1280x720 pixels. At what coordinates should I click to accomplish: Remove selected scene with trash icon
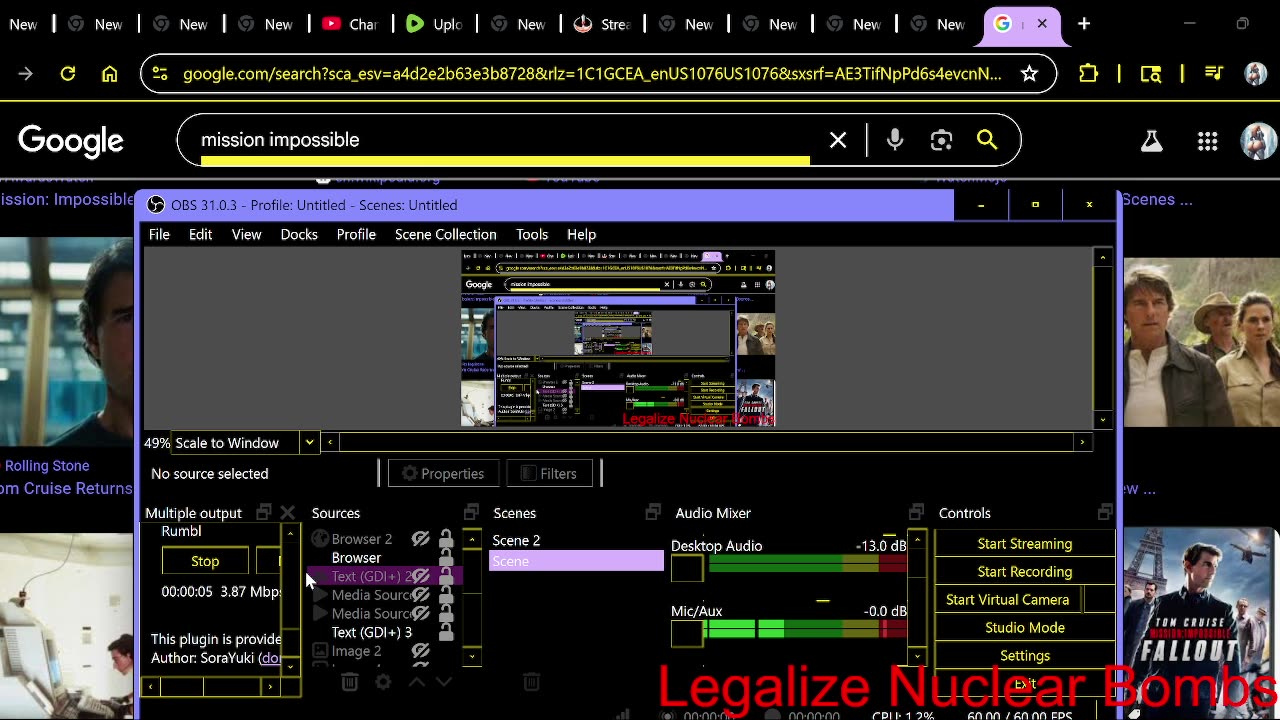(531, 682)
